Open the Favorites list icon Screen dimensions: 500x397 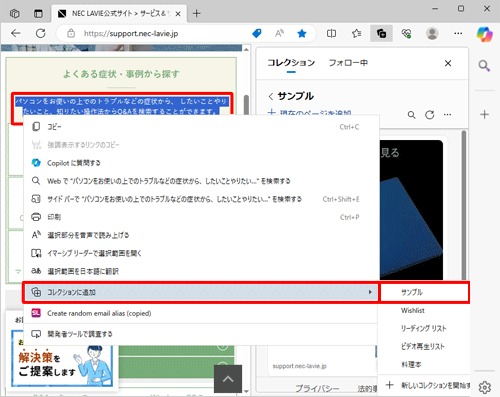pyautogui.click(x=356, y=33)
